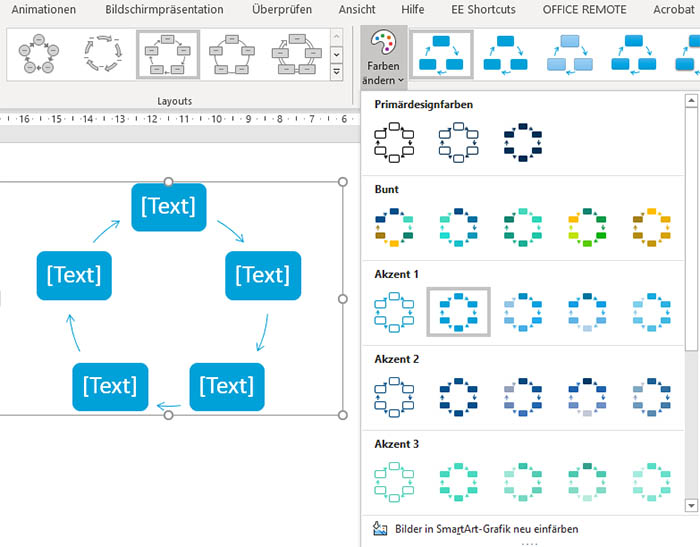Choose fourth Akzent 2 scheme
Viewport: 700px width, 547px height.
coord(587,397)
